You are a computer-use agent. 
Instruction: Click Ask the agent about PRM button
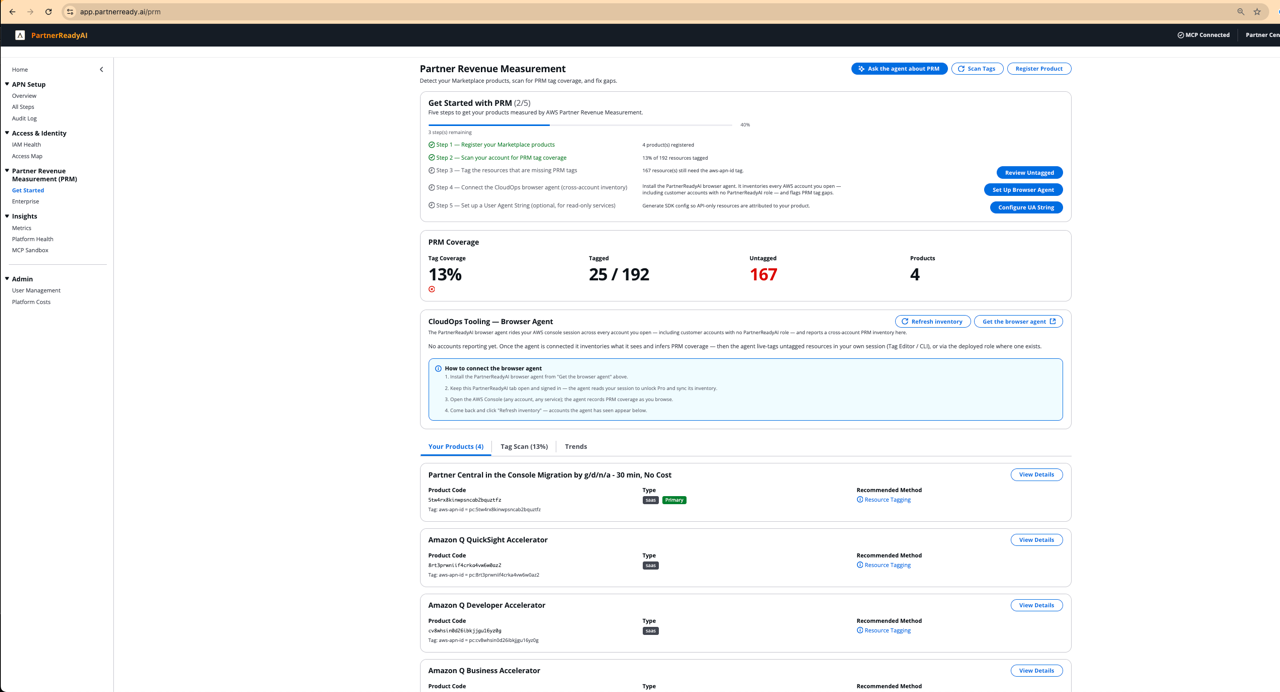(899, 69)
